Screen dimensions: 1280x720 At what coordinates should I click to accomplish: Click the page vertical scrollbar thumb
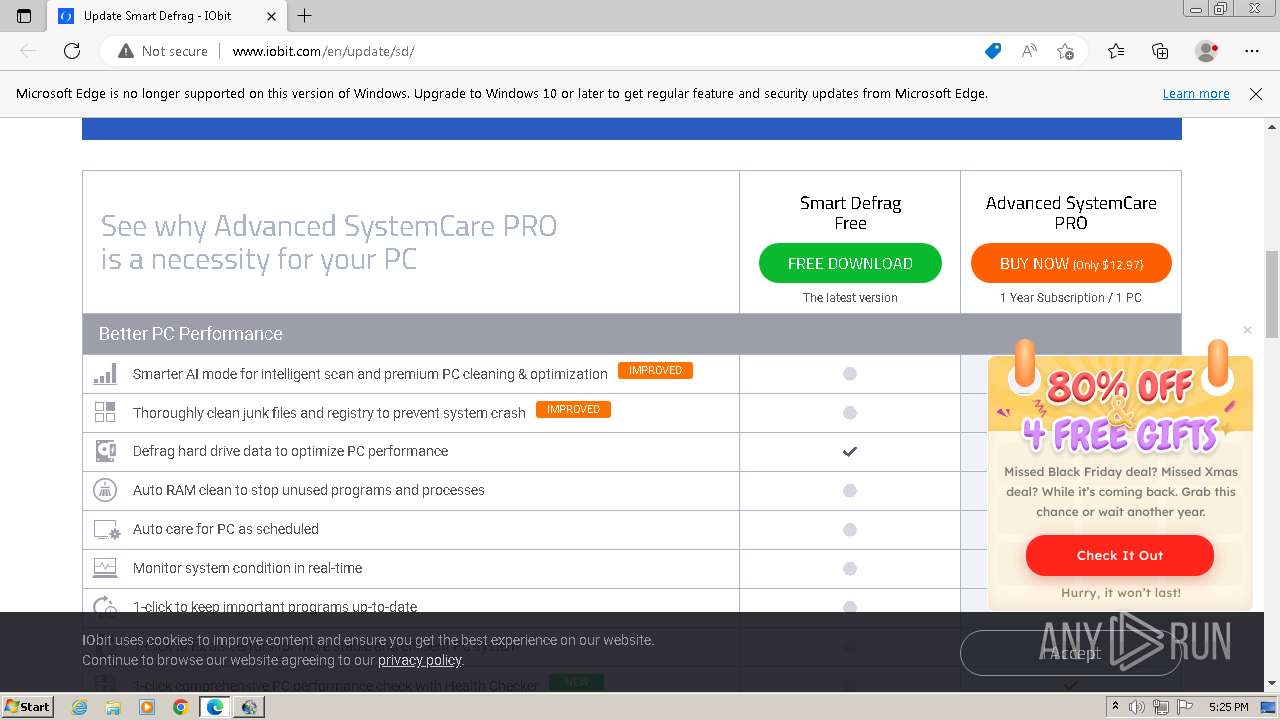(x=1272, y=294)
